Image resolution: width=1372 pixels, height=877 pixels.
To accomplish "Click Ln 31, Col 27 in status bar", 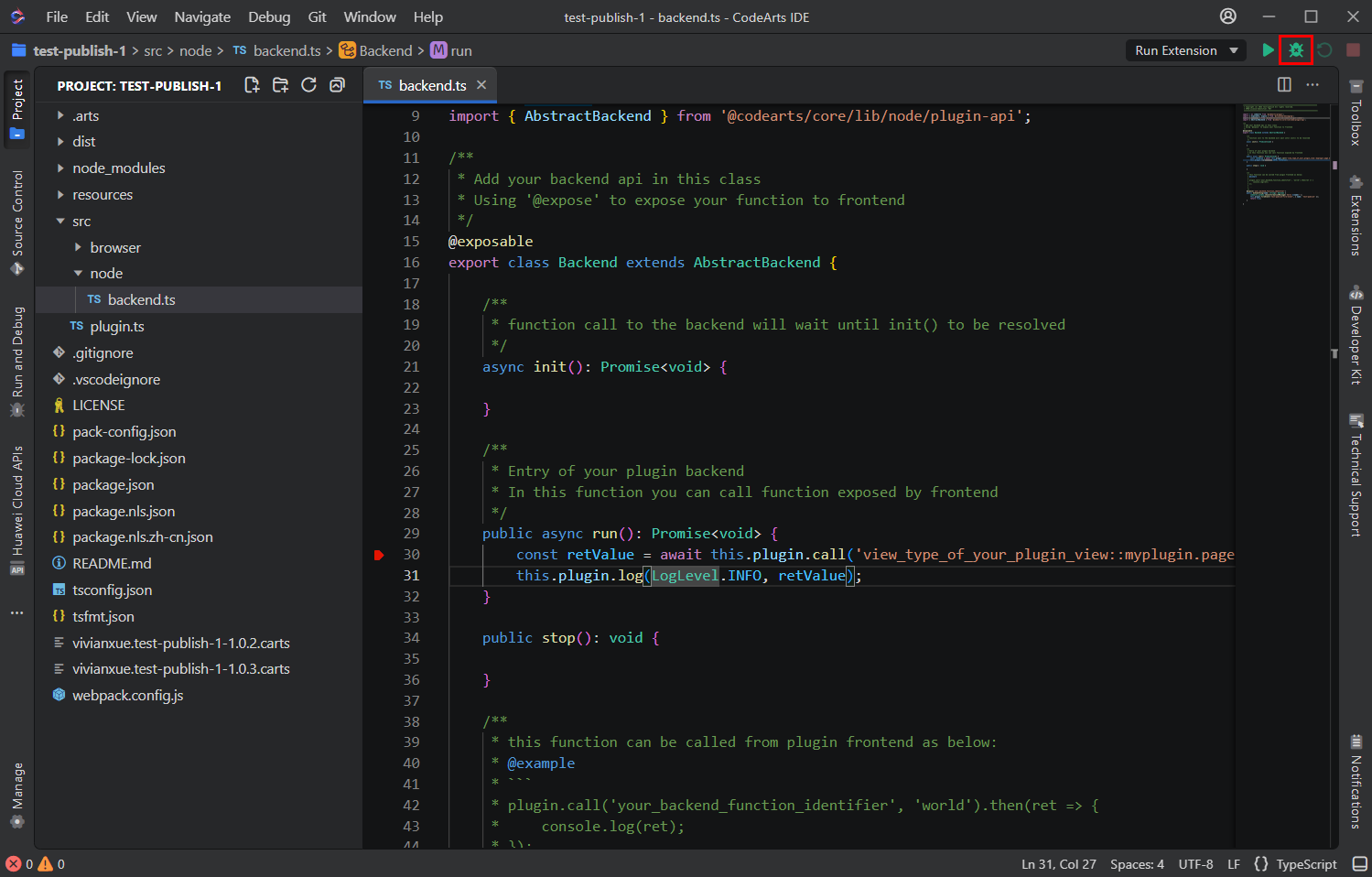I will pyautogui.click(x=1059, y=864).
